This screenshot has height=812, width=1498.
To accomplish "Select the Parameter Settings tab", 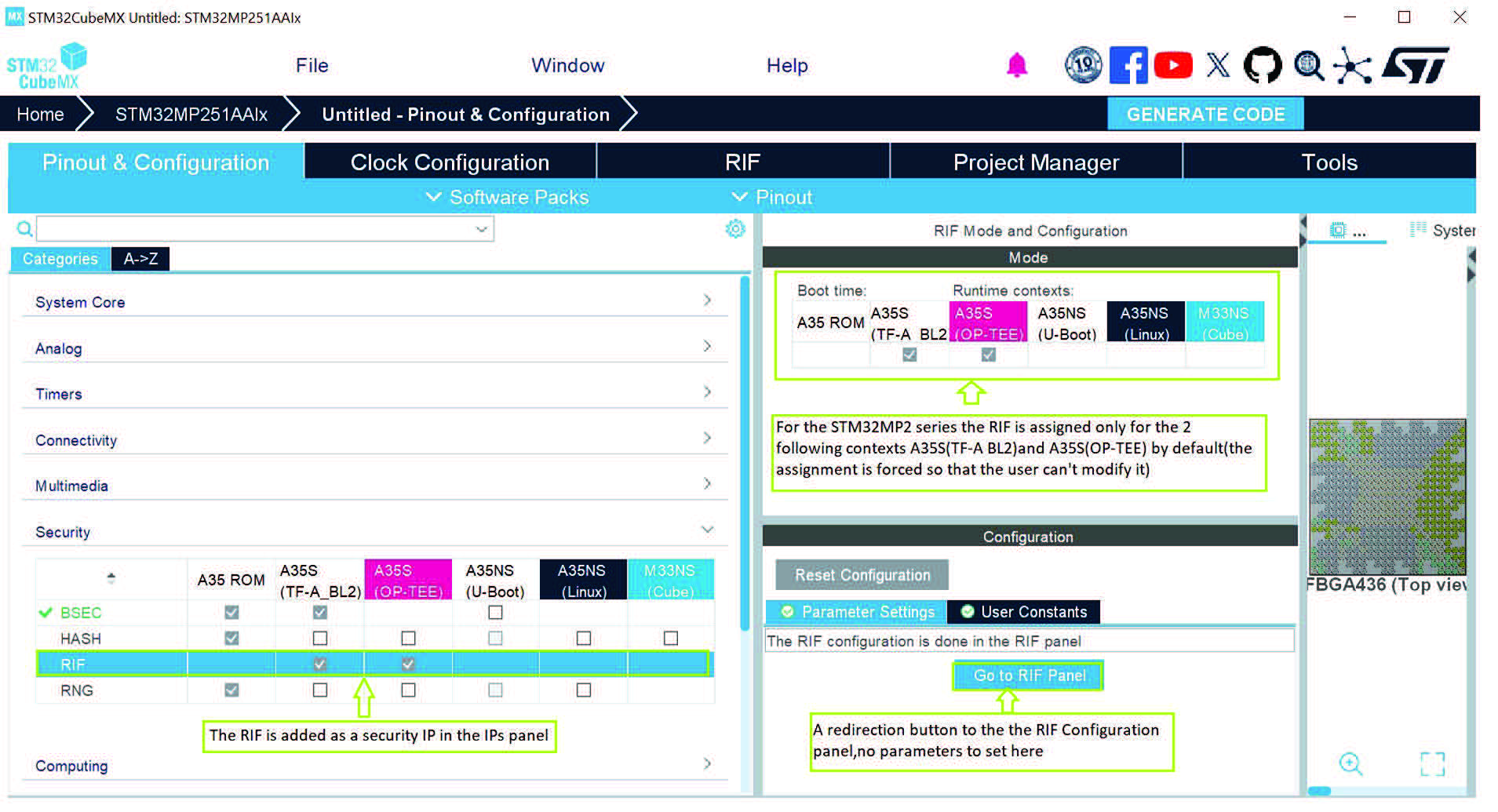I will [x=856, y=612].
